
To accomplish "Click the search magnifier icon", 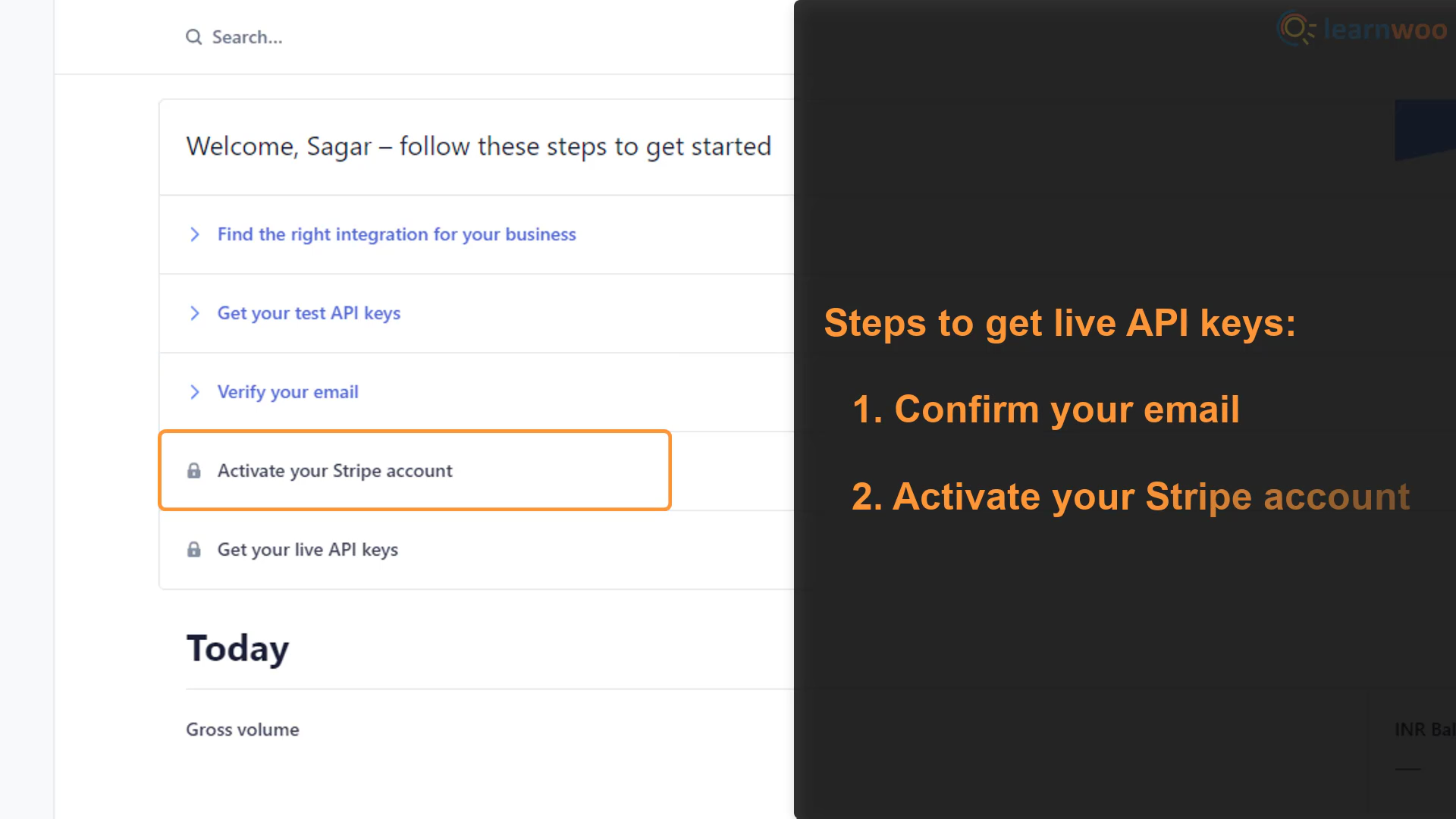I will coord(194,37).
